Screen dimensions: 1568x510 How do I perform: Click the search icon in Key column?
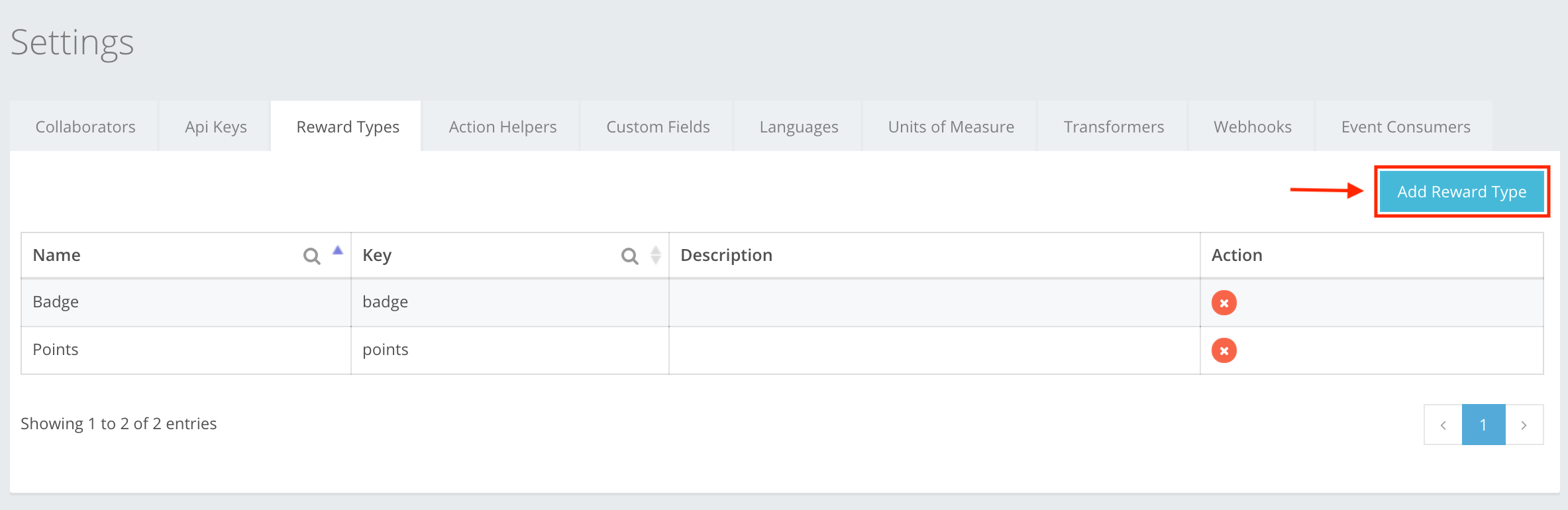point(629,256)
